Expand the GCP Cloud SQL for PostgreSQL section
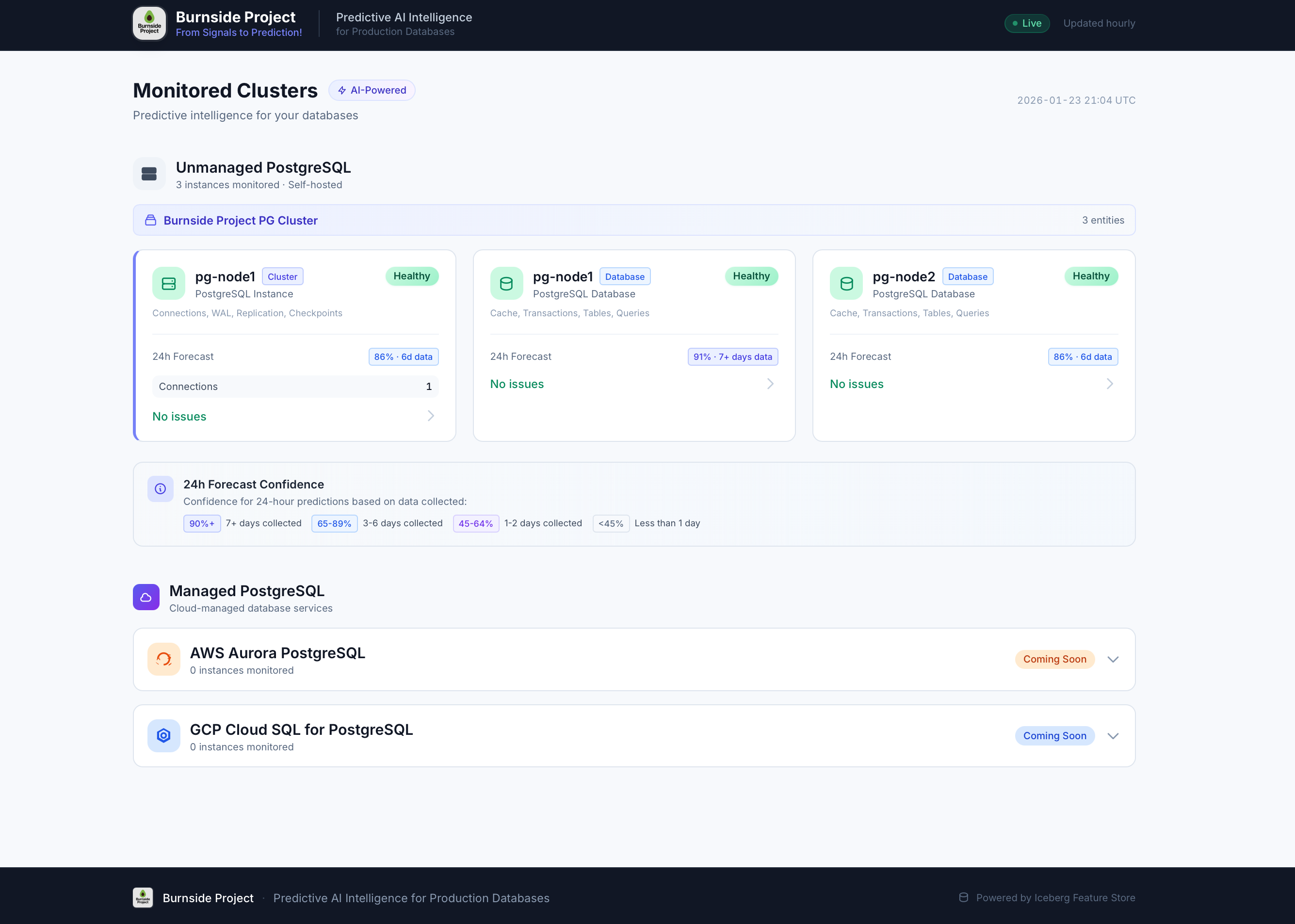The image size is (1295, 924). click(1113, 735)
